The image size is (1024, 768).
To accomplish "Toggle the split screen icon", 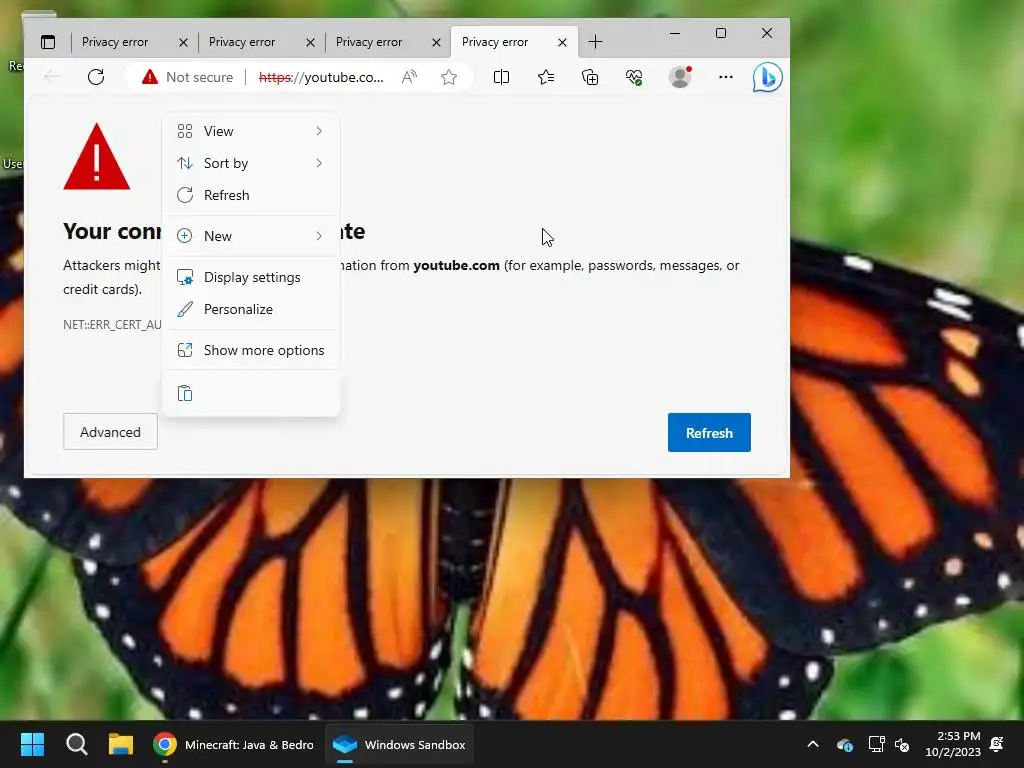I will click(502, 77).
